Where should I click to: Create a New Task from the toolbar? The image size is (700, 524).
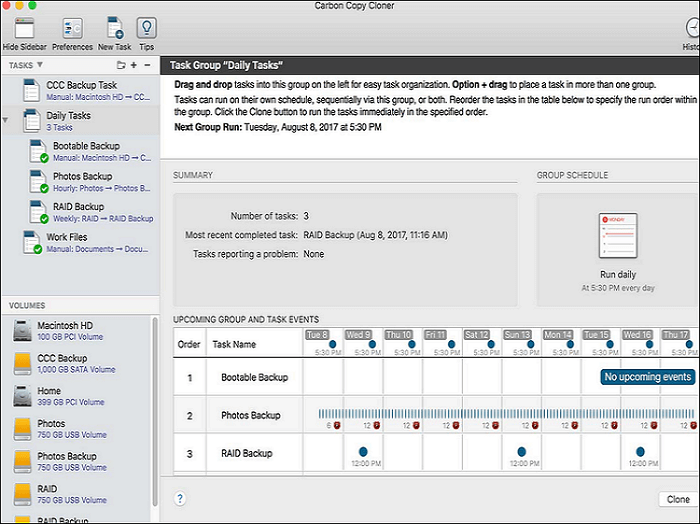115,28
